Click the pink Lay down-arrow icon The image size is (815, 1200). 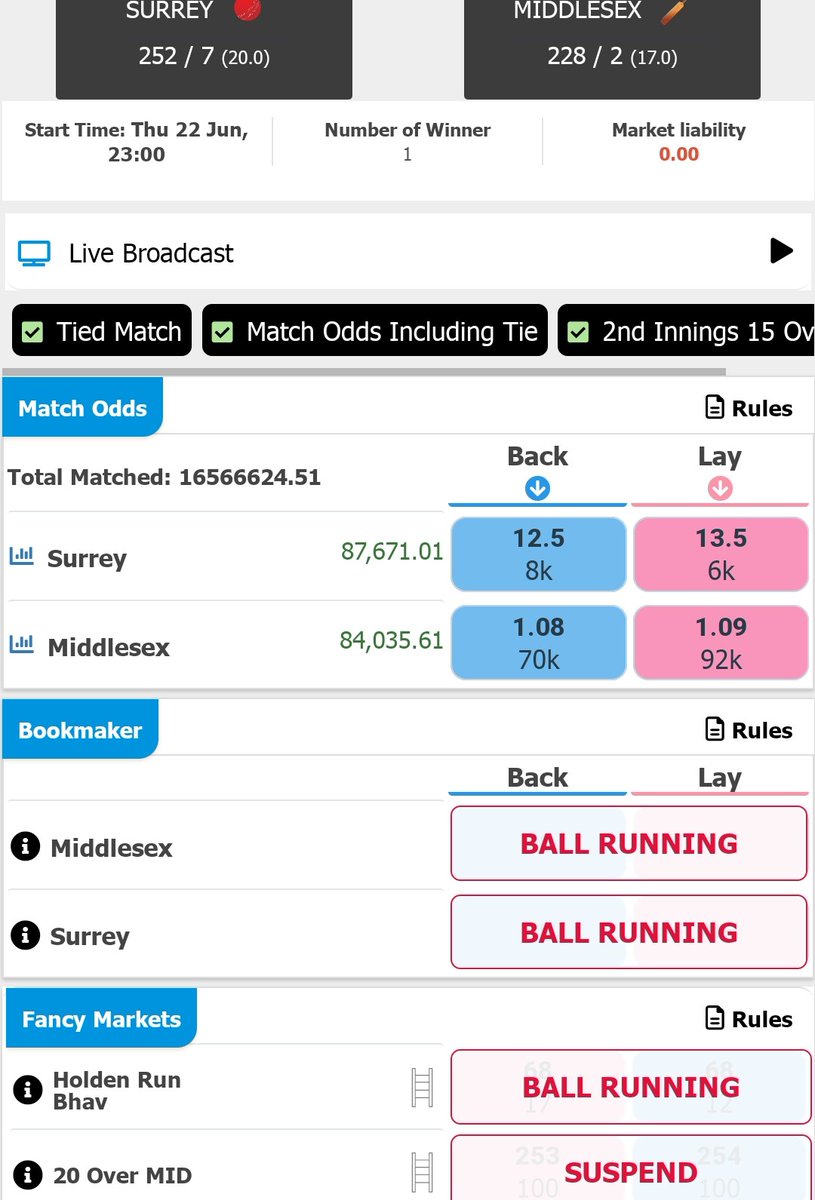pos(720,489)
